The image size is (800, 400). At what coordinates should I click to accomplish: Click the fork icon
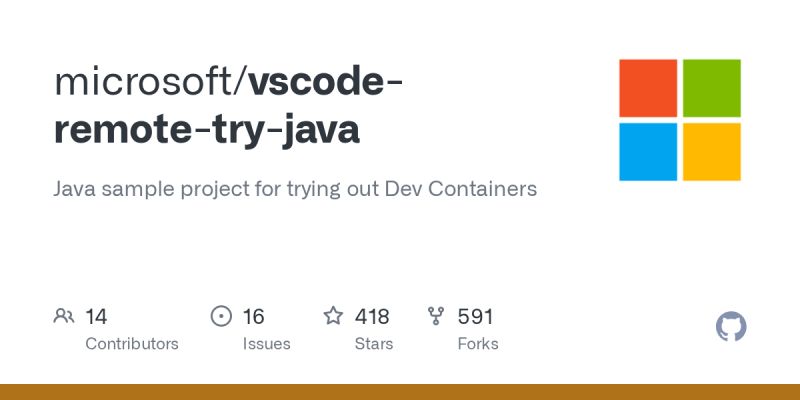pyautogui.click(x=436, y=316)
